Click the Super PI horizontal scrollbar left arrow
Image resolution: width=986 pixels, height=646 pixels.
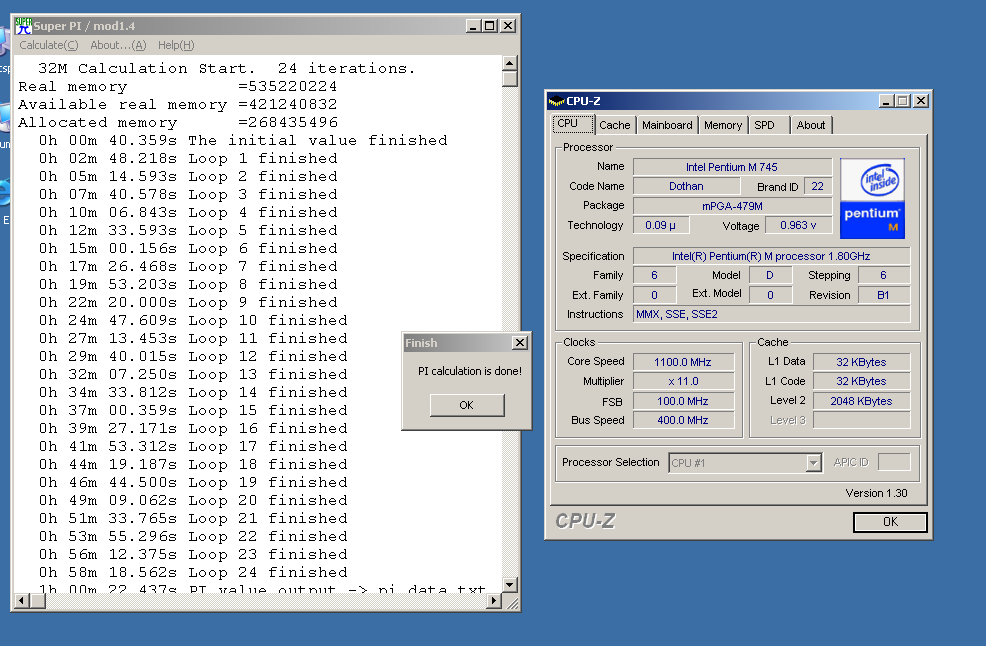click(x=21, y=601)
